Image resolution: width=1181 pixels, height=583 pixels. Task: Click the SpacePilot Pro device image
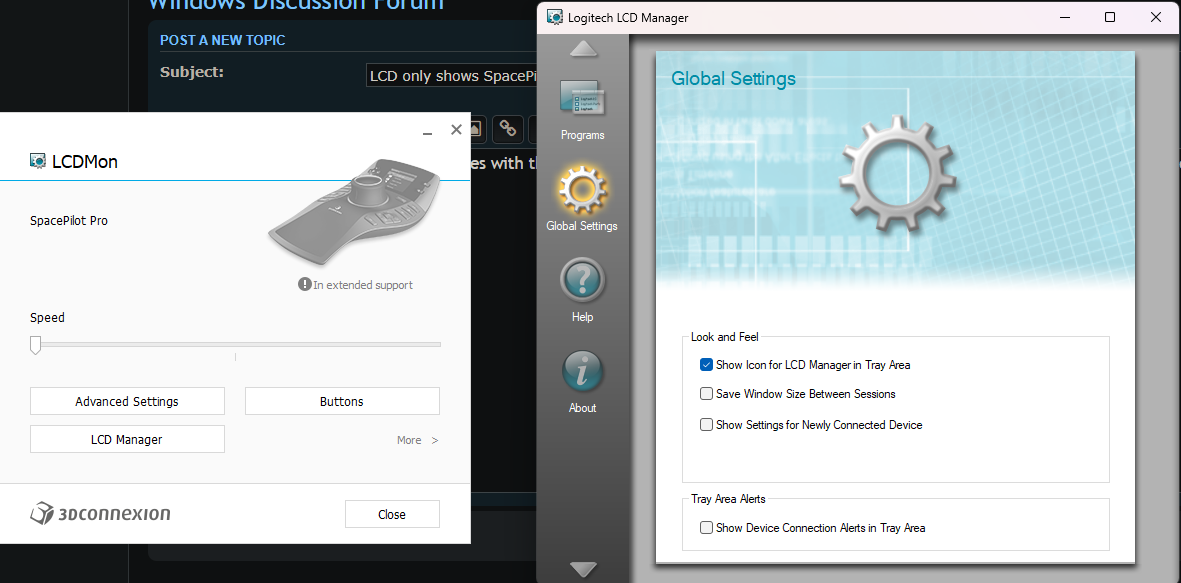(355, 210)
